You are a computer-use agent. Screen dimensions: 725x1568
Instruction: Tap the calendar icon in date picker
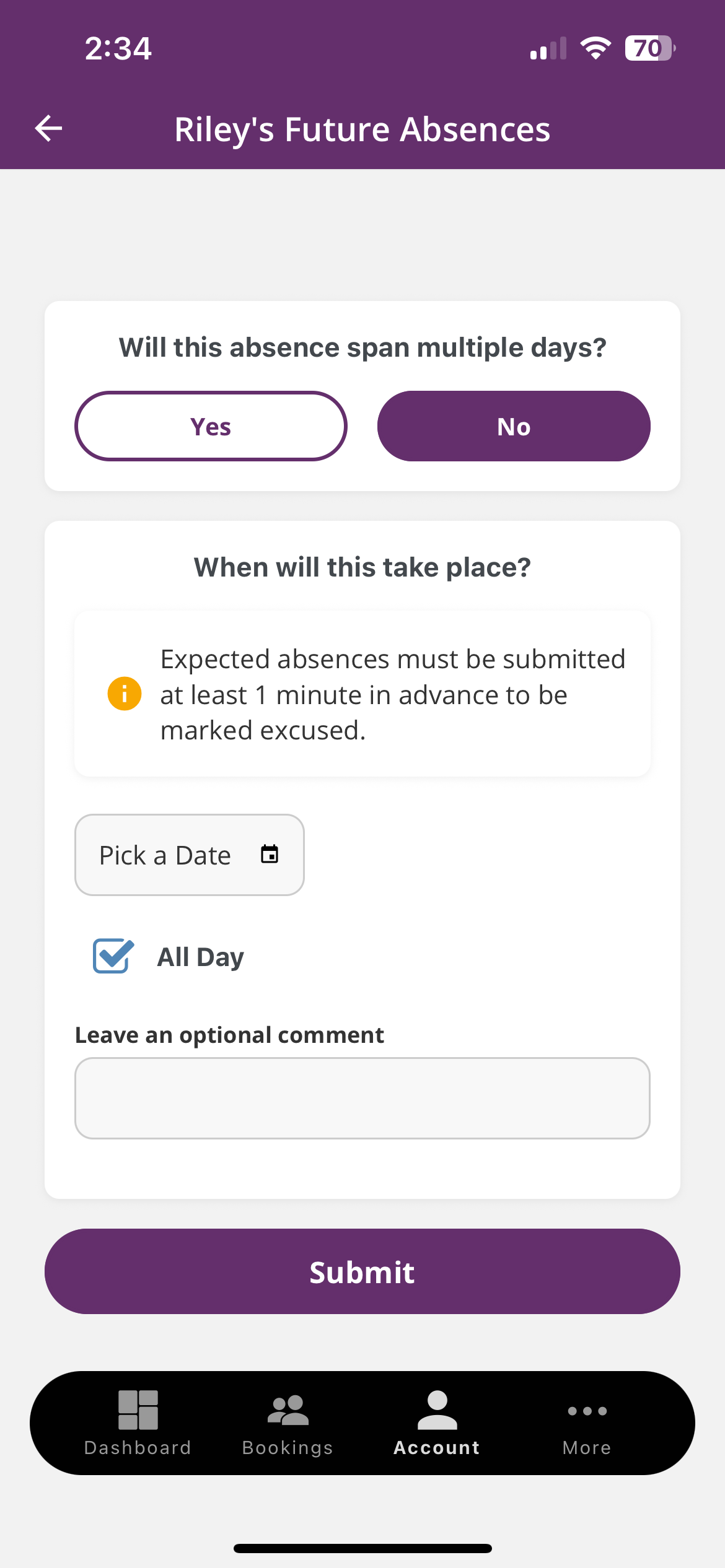270,855
